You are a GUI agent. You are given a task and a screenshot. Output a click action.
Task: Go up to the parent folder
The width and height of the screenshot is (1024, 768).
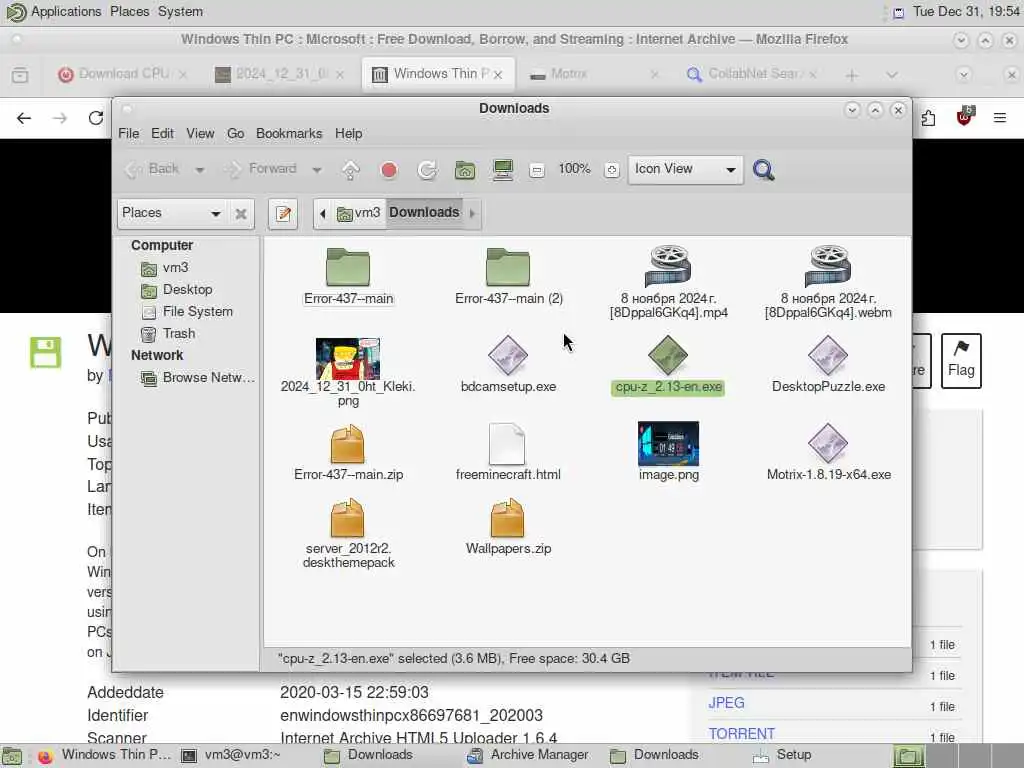(x=351, y=170)
